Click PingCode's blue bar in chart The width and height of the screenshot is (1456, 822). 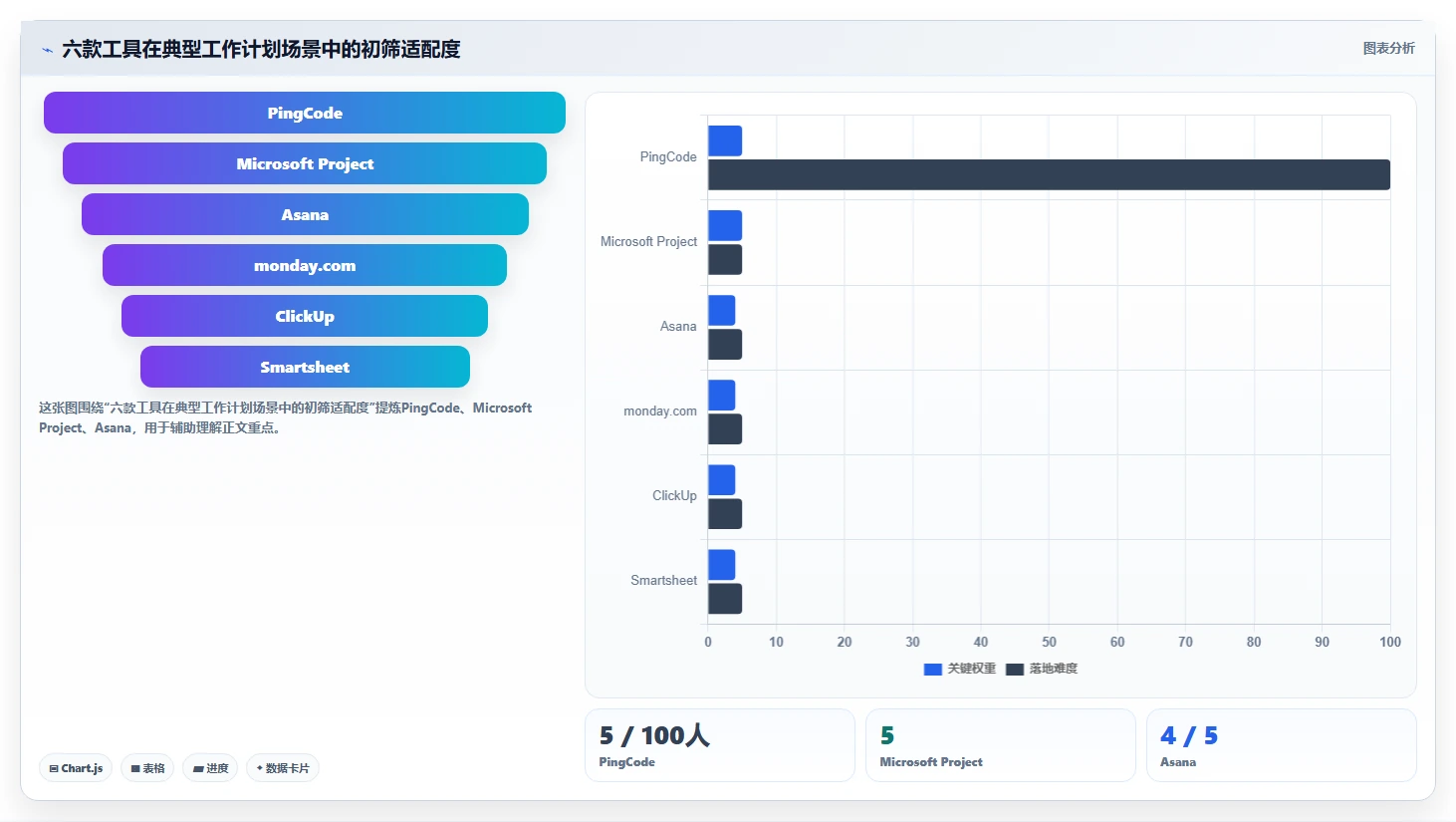[725, 140]
